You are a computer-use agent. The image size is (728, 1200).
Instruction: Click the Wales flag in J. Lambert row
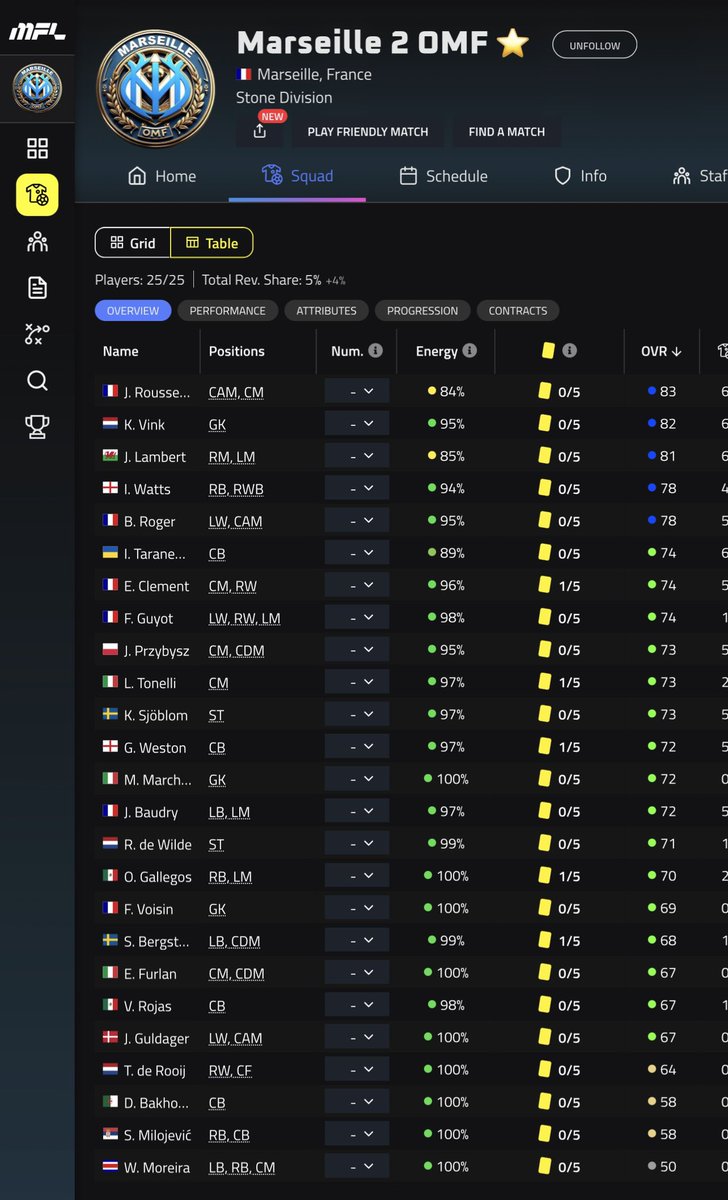[110, 456]
